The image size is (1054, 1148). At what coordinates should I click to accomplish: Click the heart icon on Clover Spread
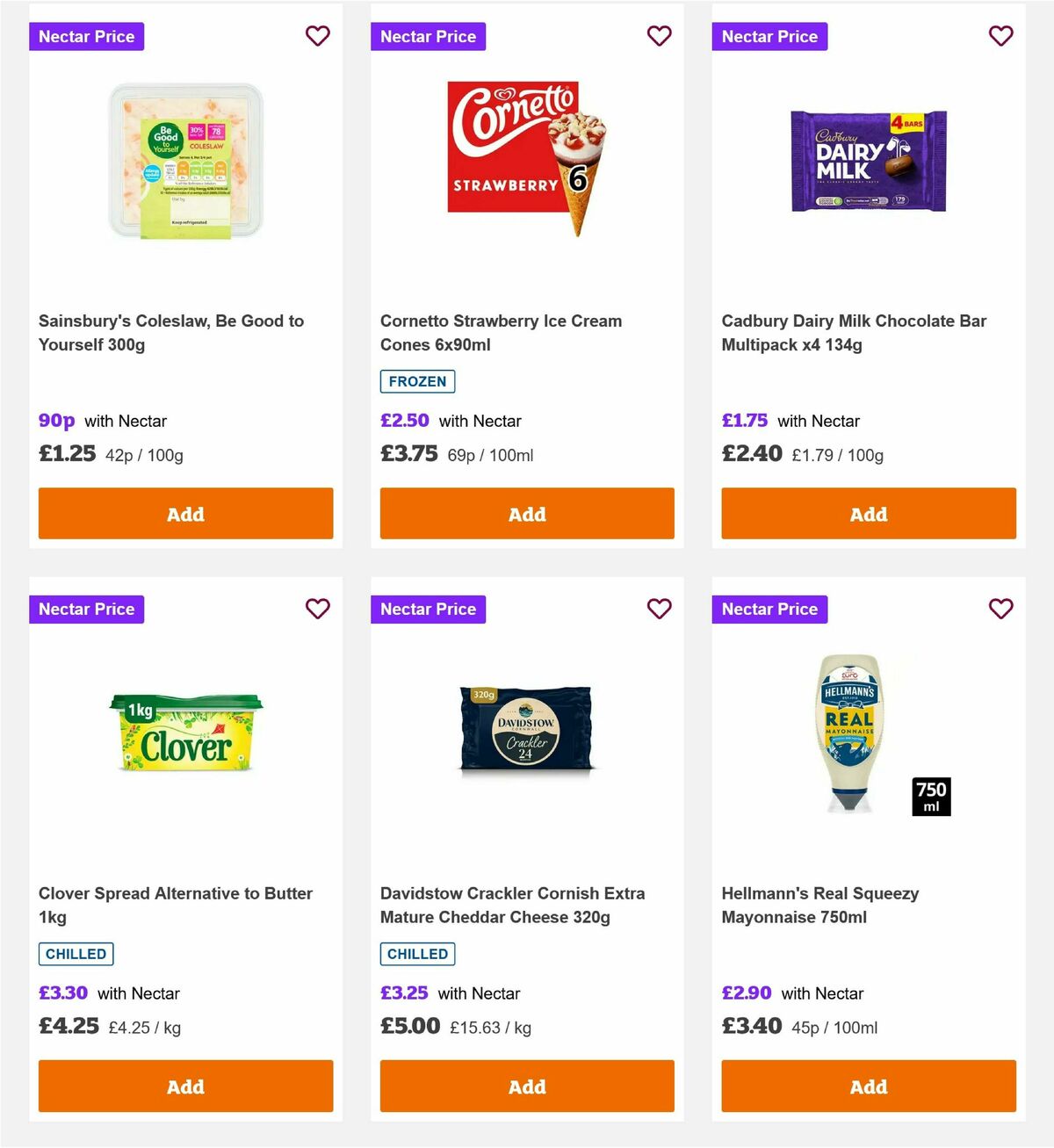[317, 609]
